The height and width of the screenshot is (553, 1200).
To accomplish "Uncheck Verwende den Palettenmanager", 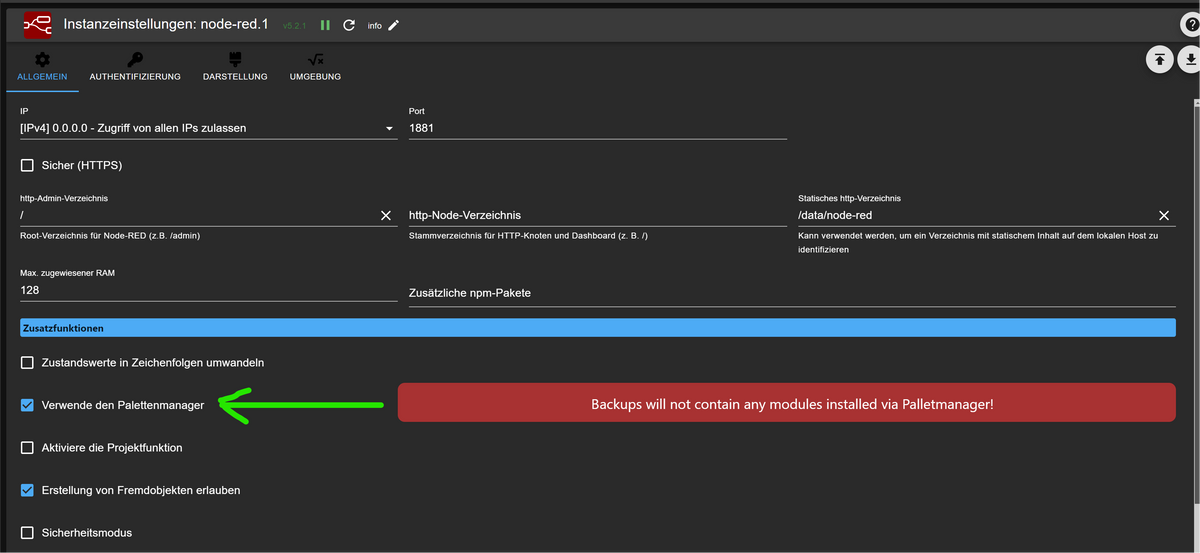I will (x=27, y=405).
